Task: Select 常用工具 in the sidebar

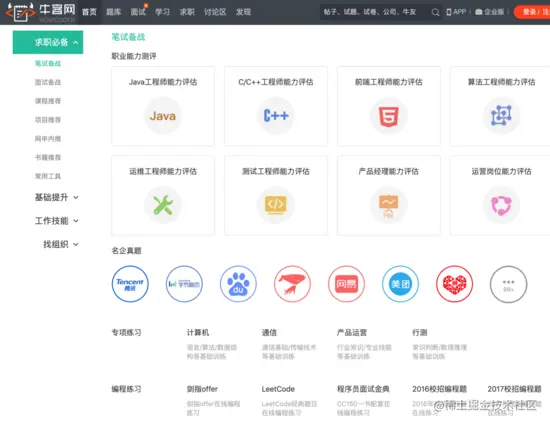Action: (x=48, y=176)
